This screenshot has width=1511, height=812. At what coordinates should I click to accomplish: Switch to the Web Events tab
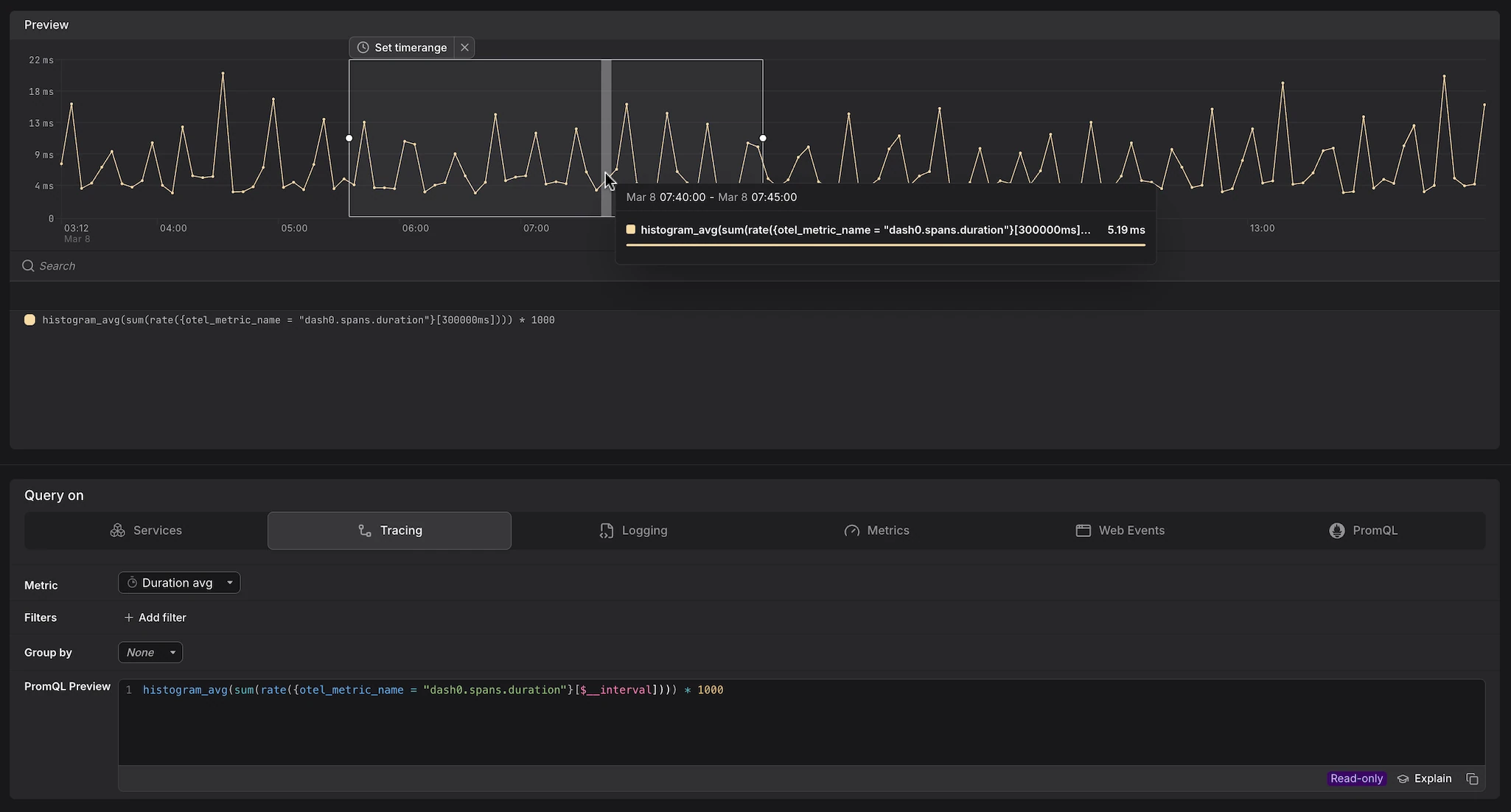coord(1120,531)
